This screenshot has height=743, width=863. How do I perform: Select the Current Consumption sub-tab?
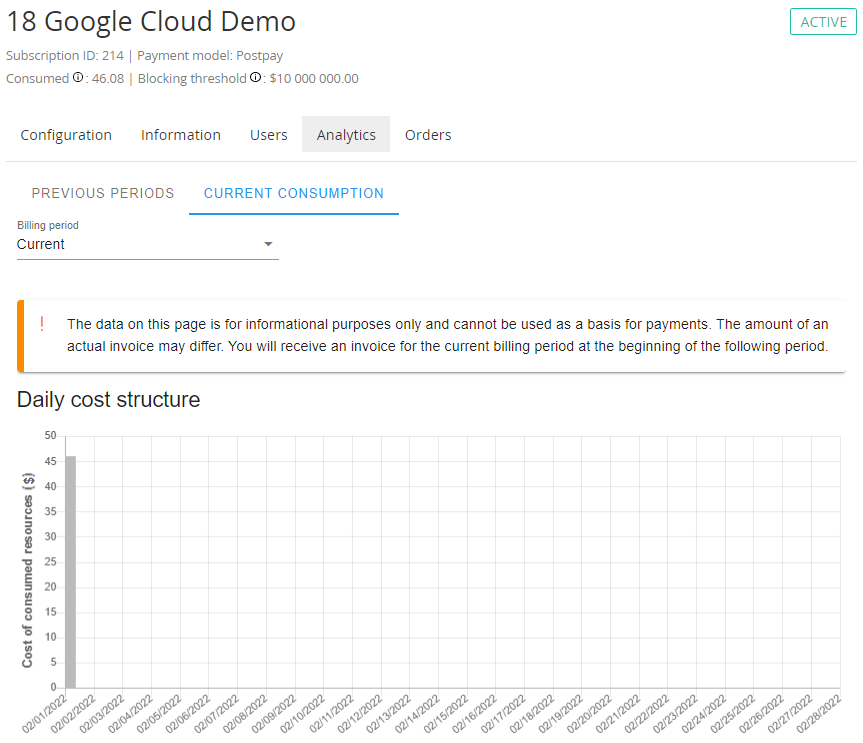(294, 193)
